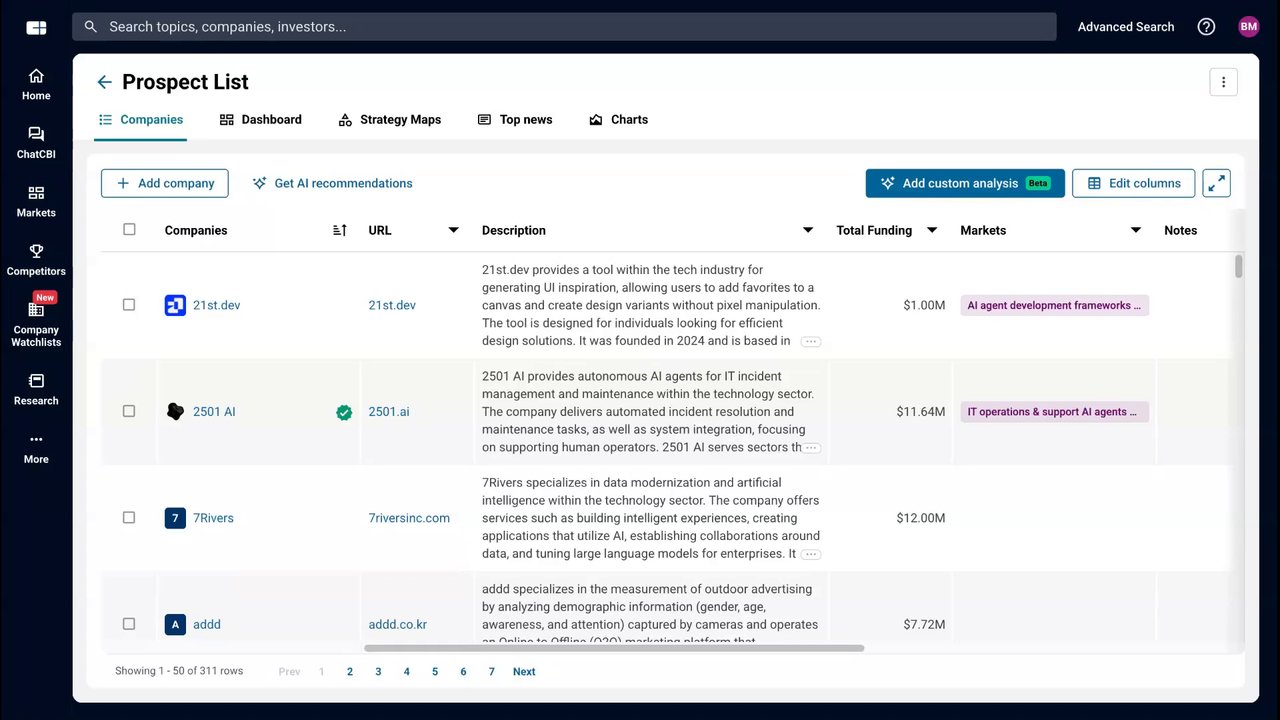Image resolution: width=1280 pixels, height=720 pixels.
Task: Open the Edit columns button
Action: 1134,183
